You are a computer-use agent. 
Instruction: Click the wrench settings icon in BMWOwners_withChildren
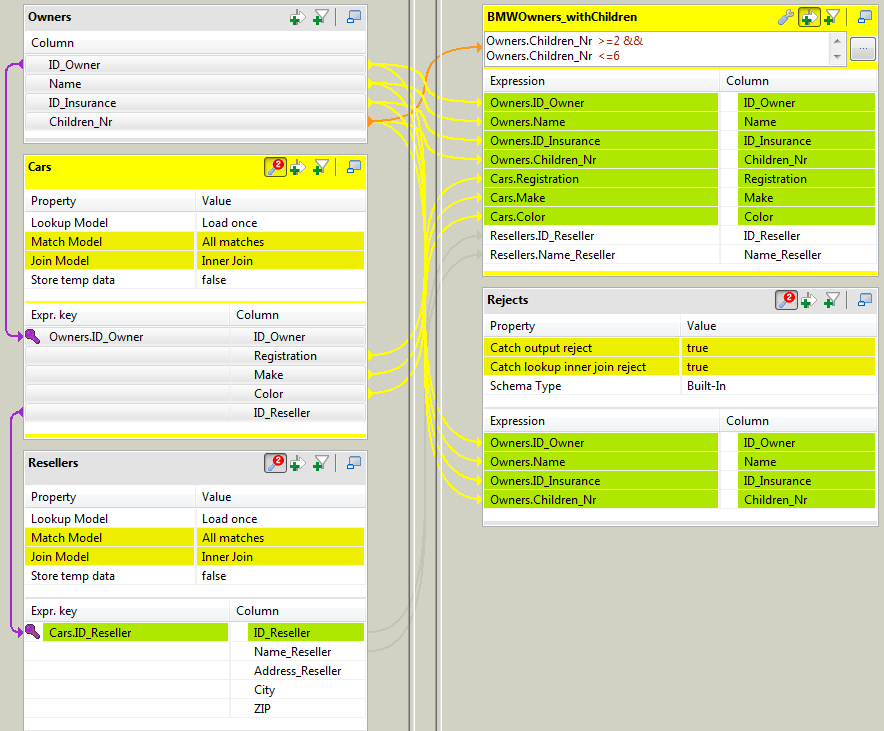point(786,17)
